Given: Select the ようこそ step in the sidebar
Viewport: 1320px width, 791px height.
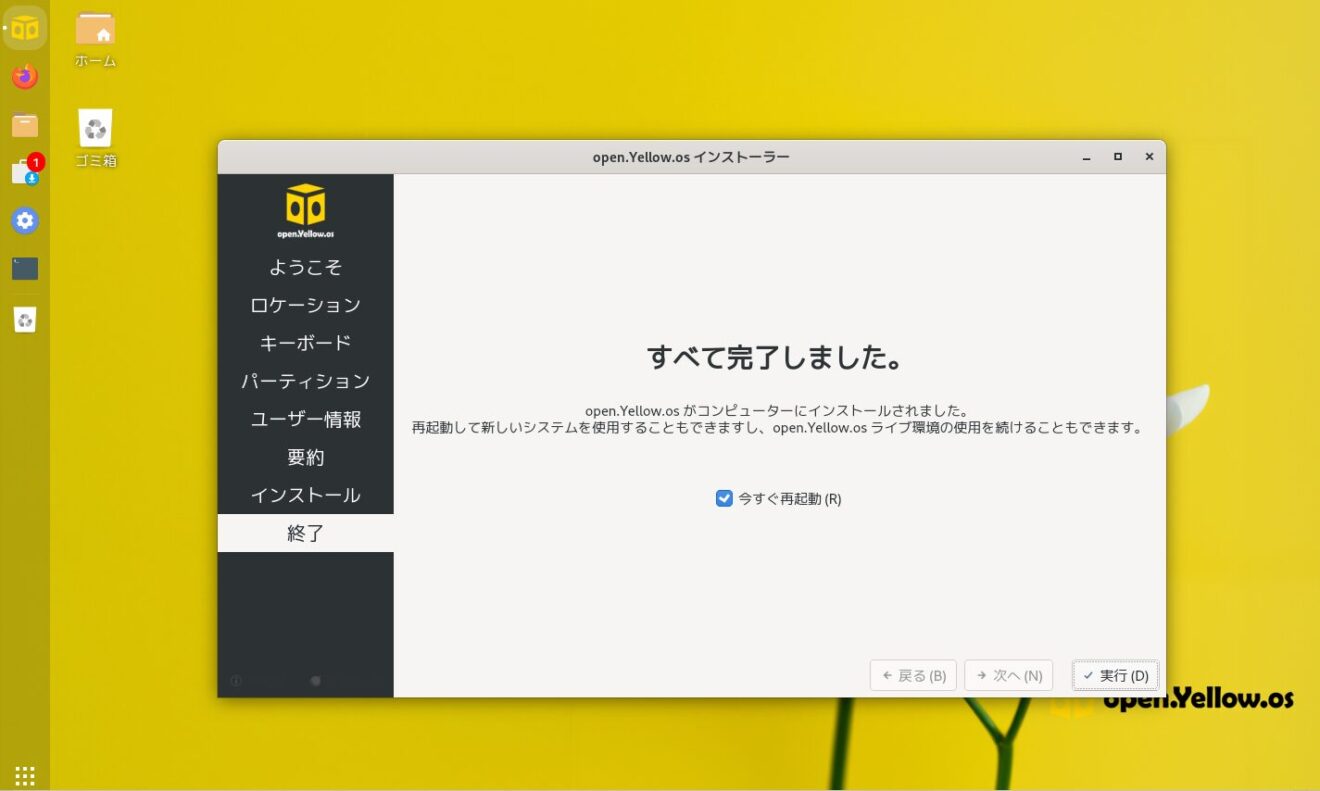Looking at the screenshot, I should (305, 266).
